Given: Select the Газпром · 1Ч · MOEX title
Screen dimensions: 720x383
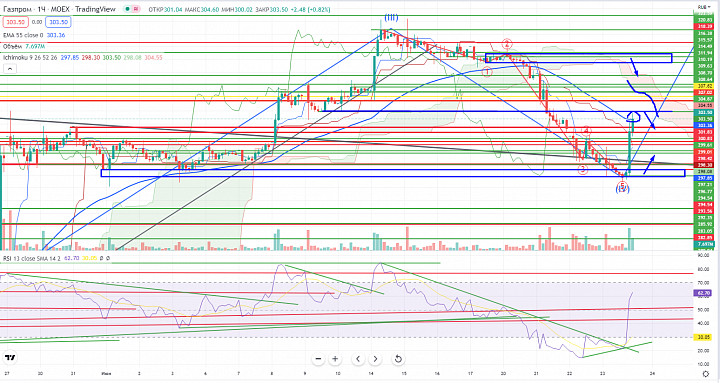Looking at the screenshot, I should click(x=59, y=9).
